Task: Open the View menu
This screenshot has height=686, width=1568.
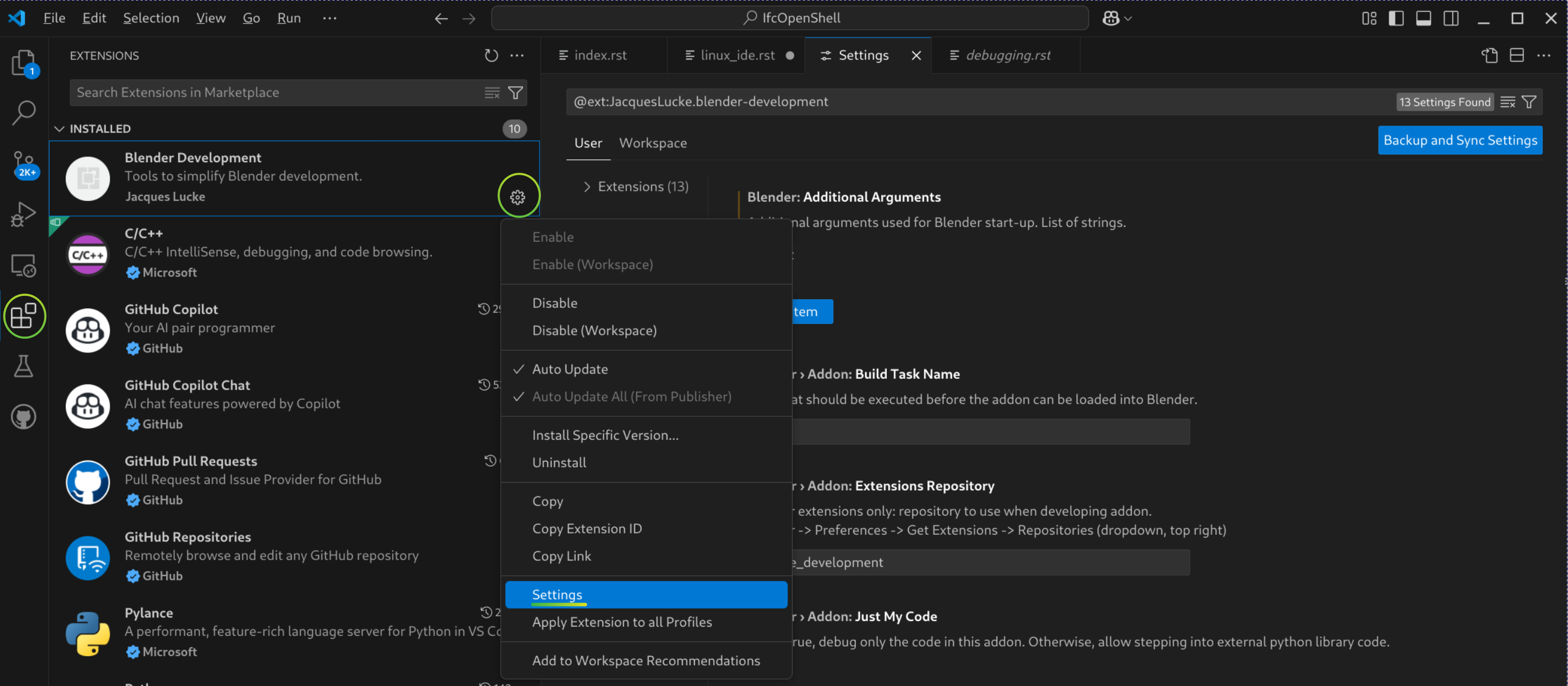Action: [x=211, y=18]
